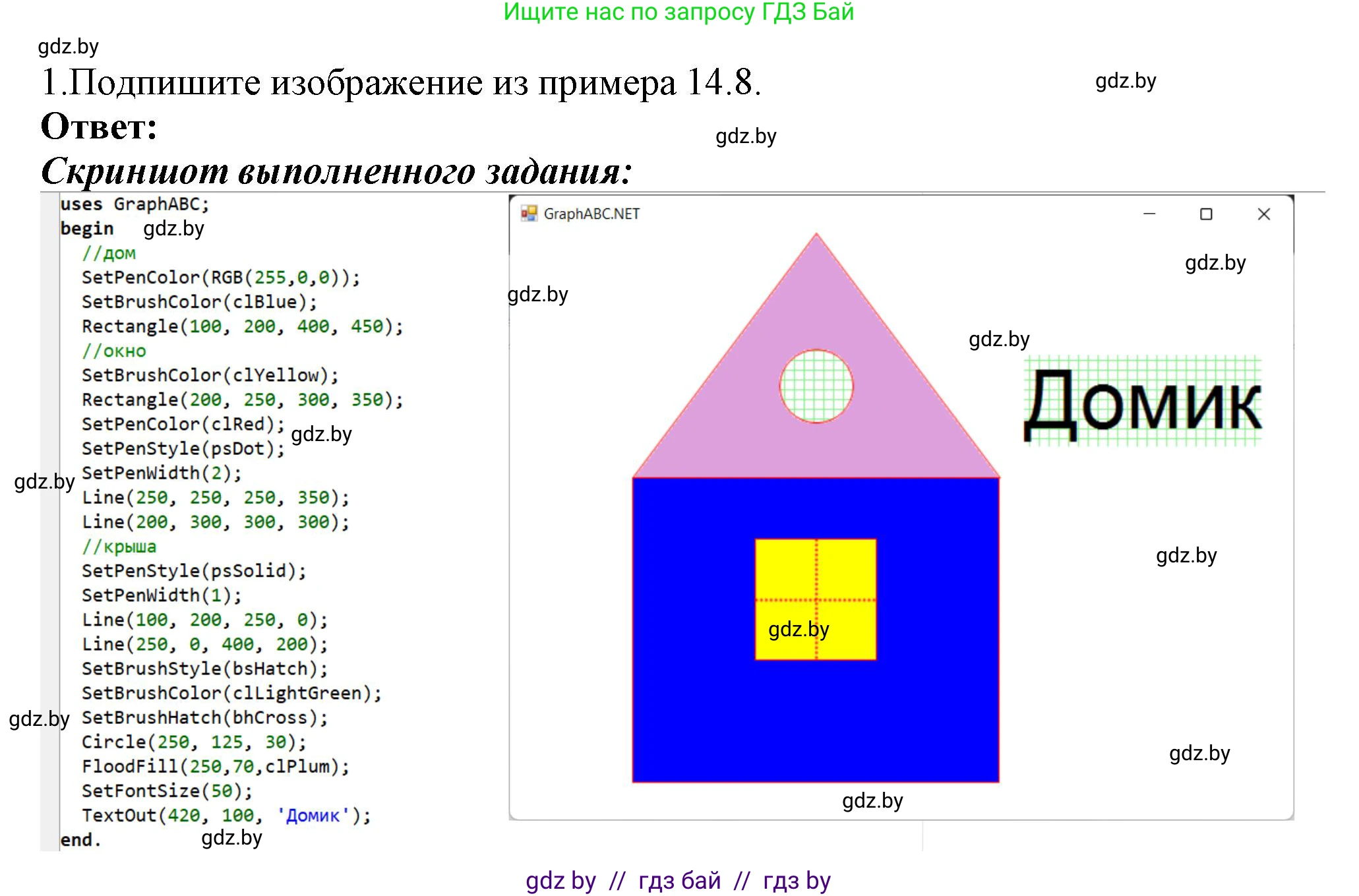
Task: Click the hatched green circle on roof
Action: pyautogui.click(x=816, y=387)
